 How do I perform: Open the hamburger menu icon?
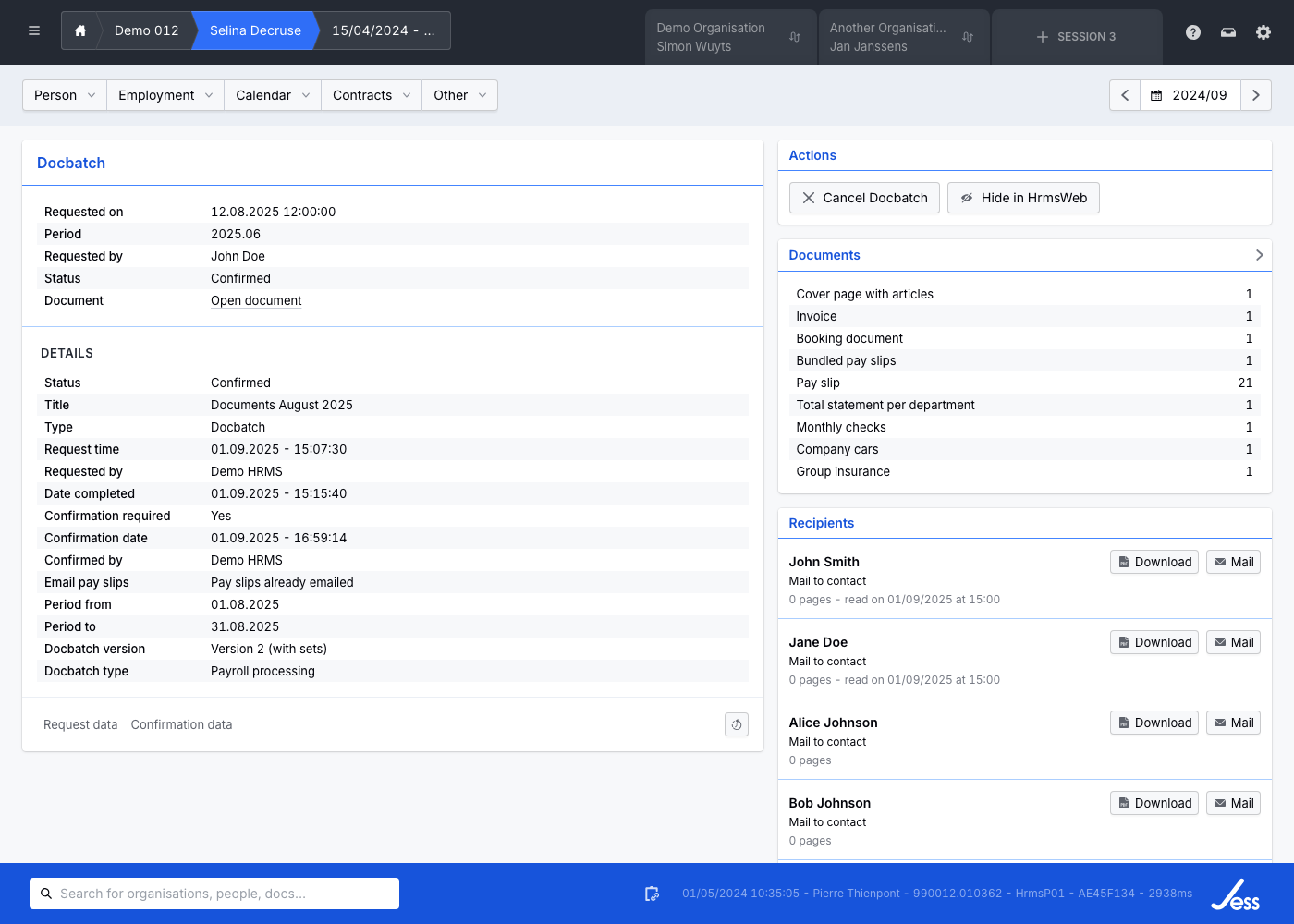tap(34, 30)
